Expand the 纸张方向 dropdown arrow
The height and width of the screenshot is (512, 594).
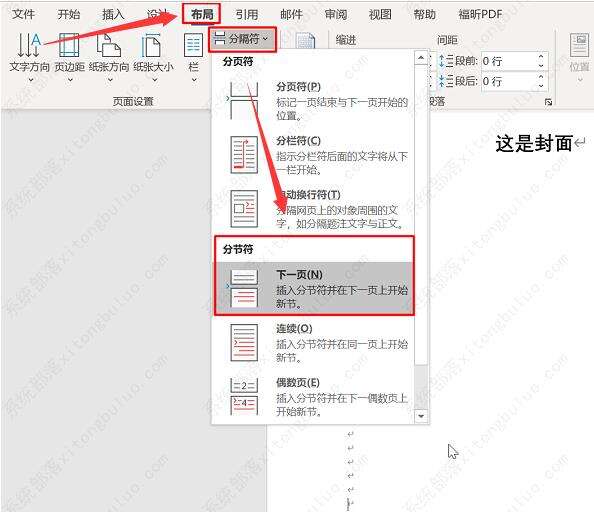click(110, 80)
